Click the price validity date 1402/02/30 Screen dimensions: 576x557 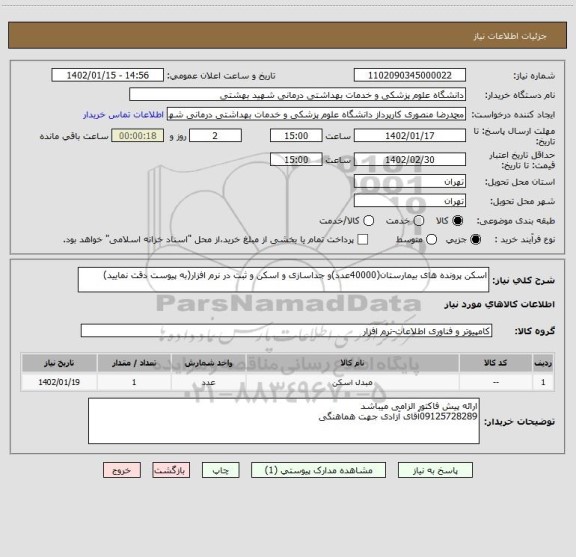410,159
